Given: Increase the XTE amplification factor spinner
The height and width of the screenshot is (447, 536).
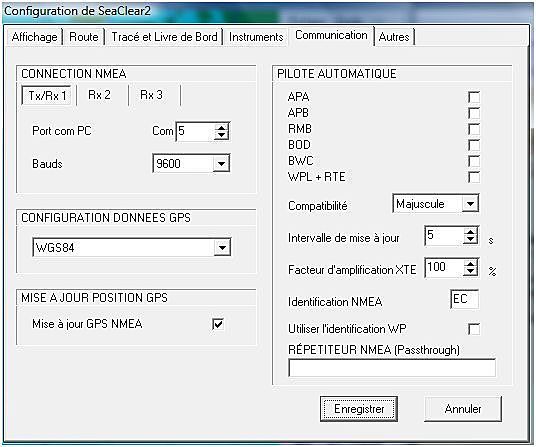Looking at the screenshot, I should click(x=470, y=264).
